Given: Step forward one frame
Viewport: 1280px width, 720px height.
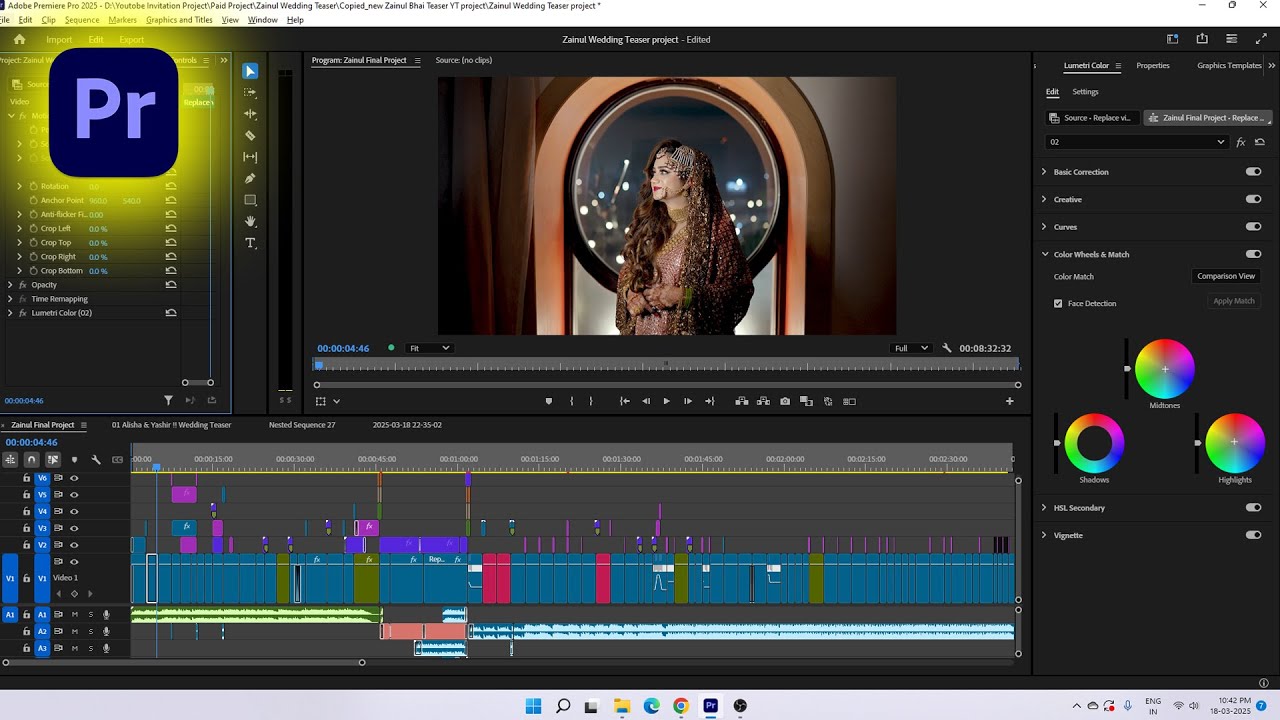Looking at the screenshot, I should [x=687, y=401].
